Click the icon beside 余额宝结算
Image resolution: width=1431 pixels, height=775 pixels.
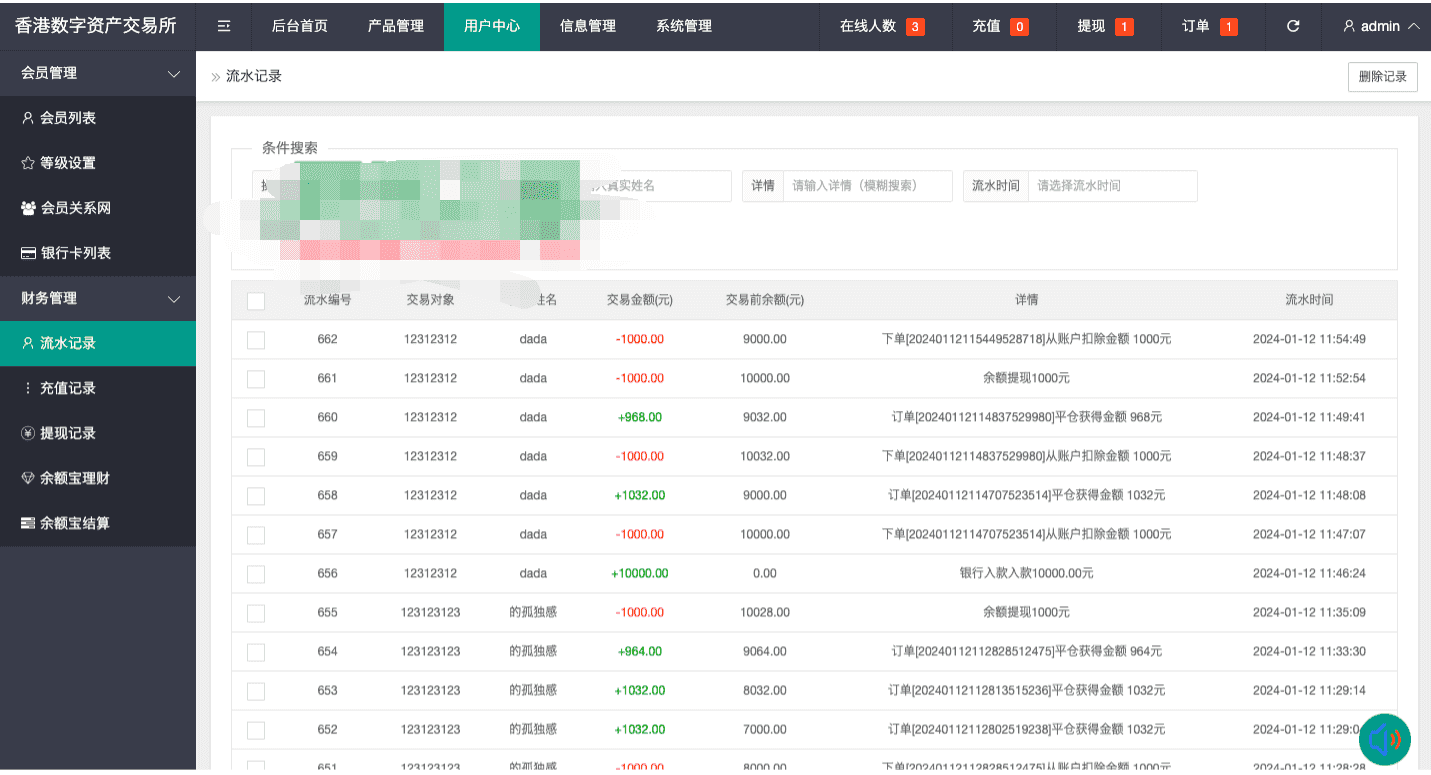28,523
